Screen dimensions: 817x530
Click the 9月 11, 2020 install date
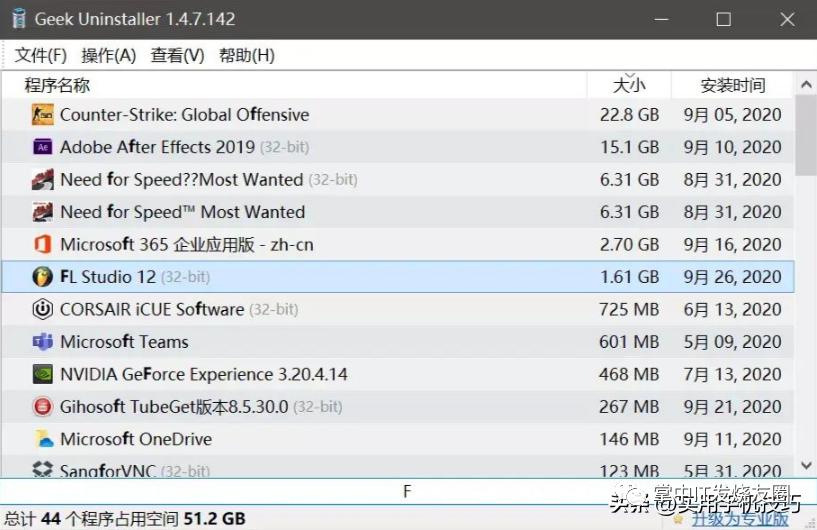(733, 439)
